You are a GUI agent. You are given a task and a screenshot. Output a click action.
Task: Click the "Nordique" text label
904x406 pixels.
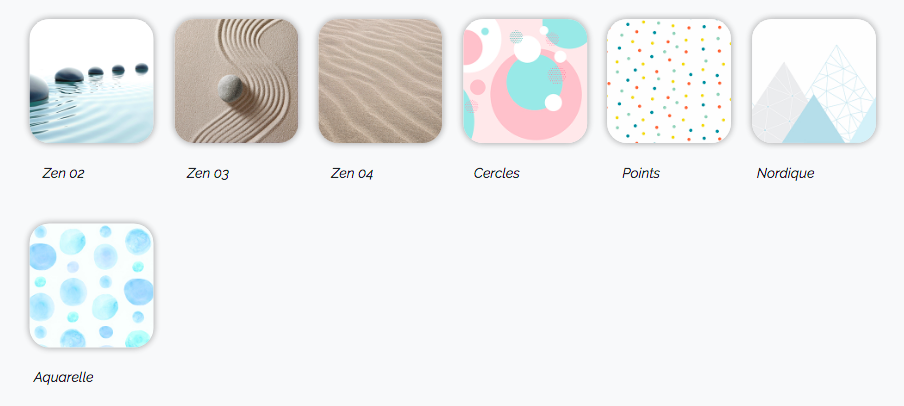[x=785, y=173]
